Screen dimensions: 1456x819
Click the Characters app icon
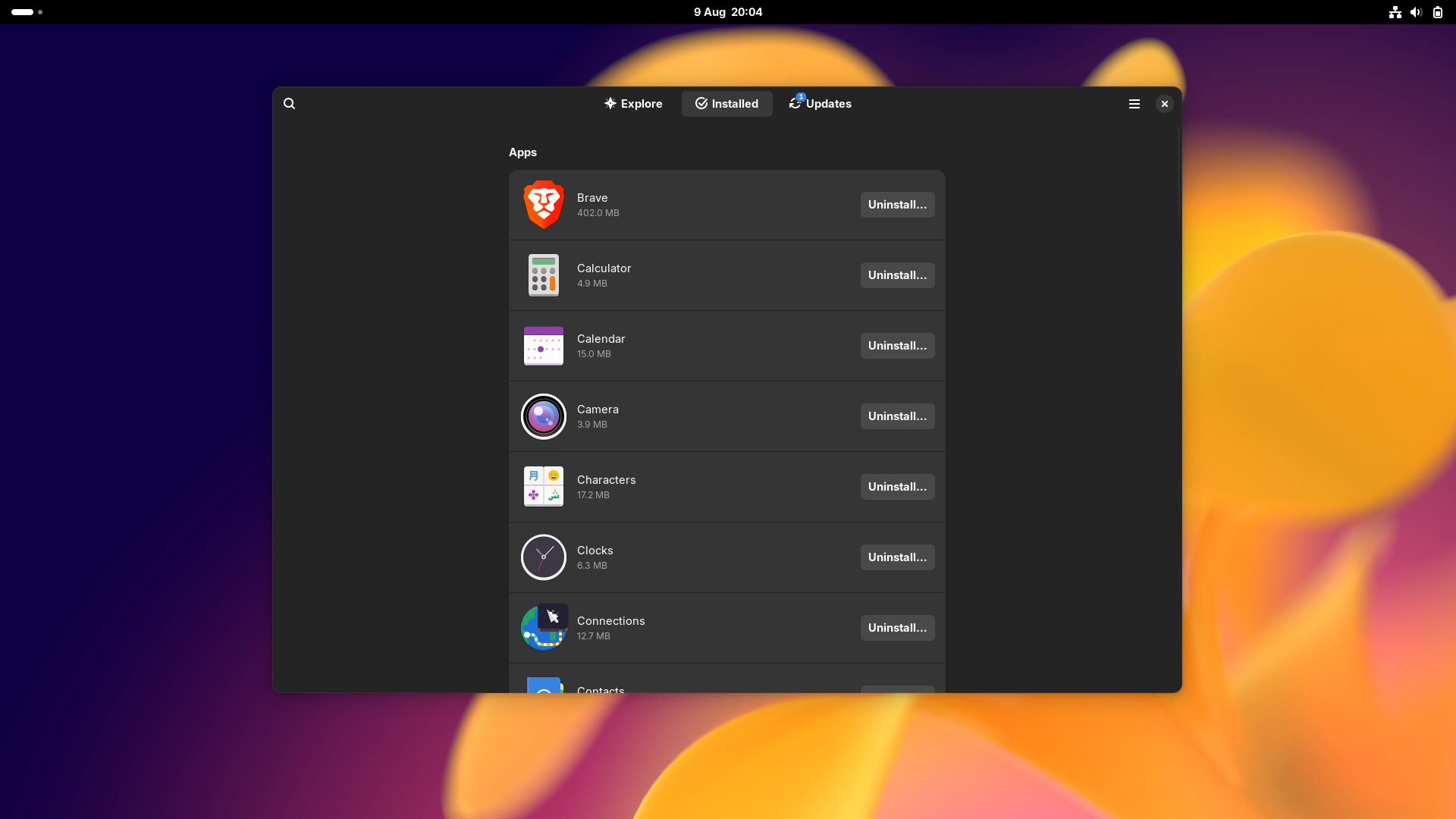pyautogui.click(x=544, y=487)
